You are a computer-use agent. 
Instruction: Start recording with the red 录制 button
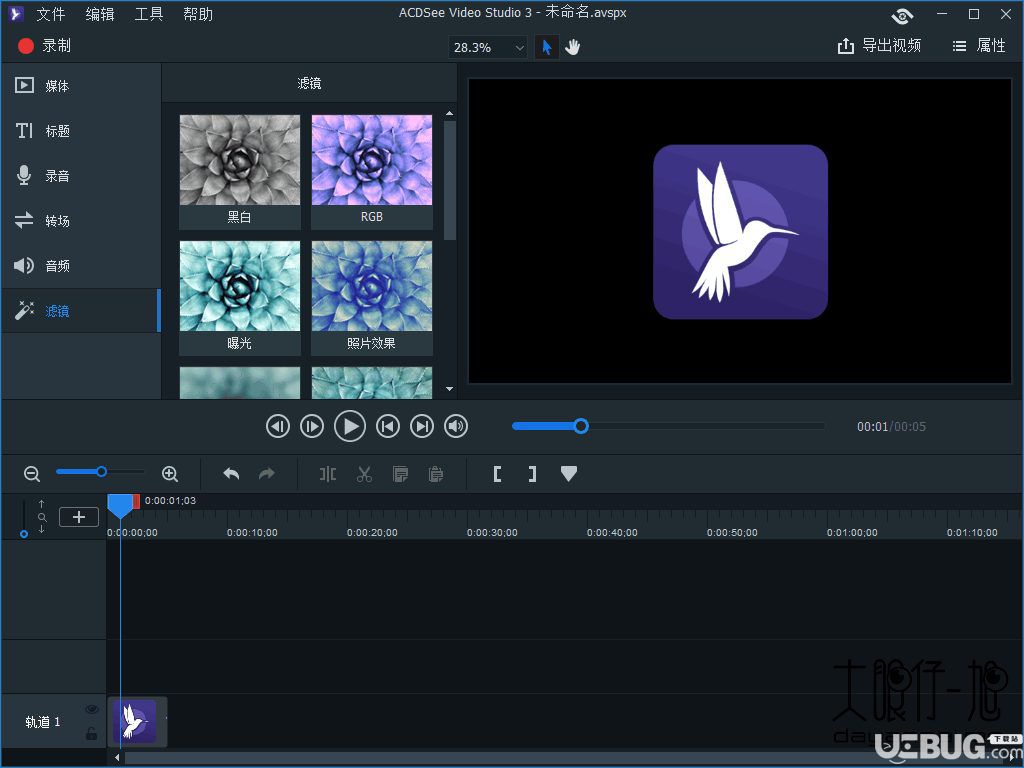[44, 46]
